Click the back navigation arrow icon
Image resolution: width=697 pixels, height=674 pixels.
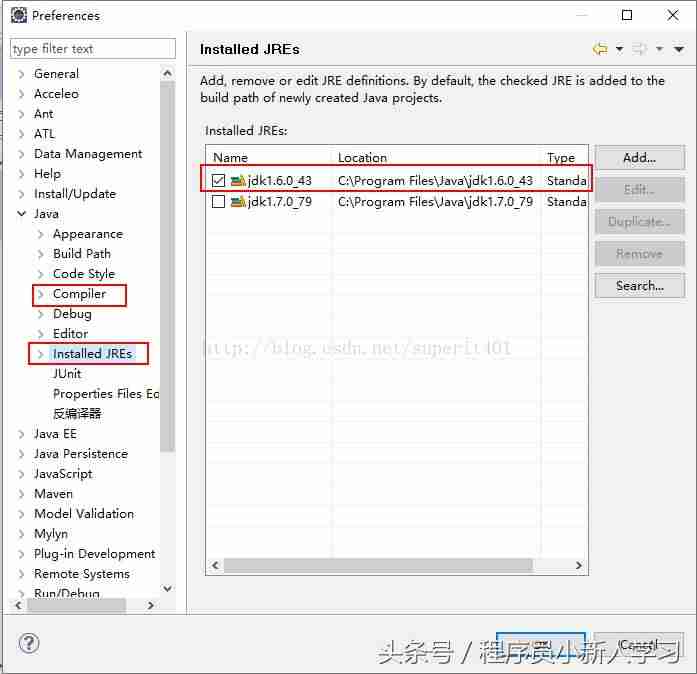click(600, 48)
